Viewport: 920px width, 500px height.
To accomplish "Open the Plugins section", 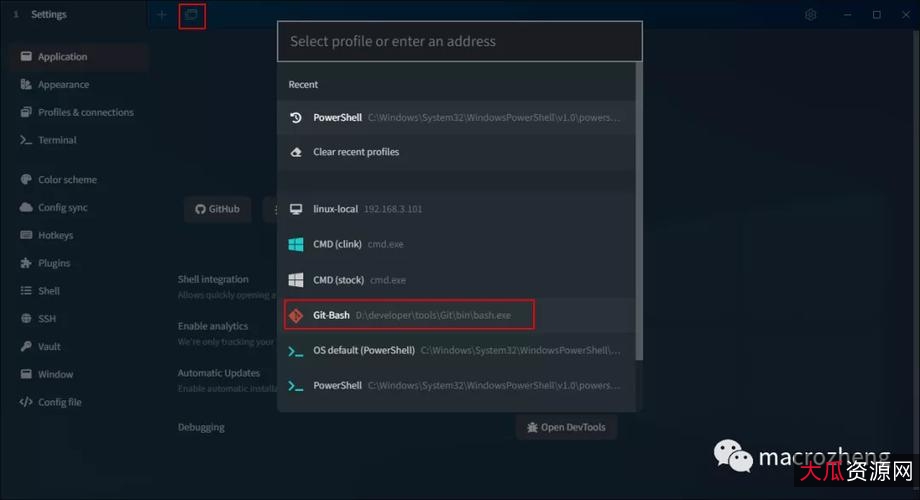I will pyautogui.click(x=54, y=263).
